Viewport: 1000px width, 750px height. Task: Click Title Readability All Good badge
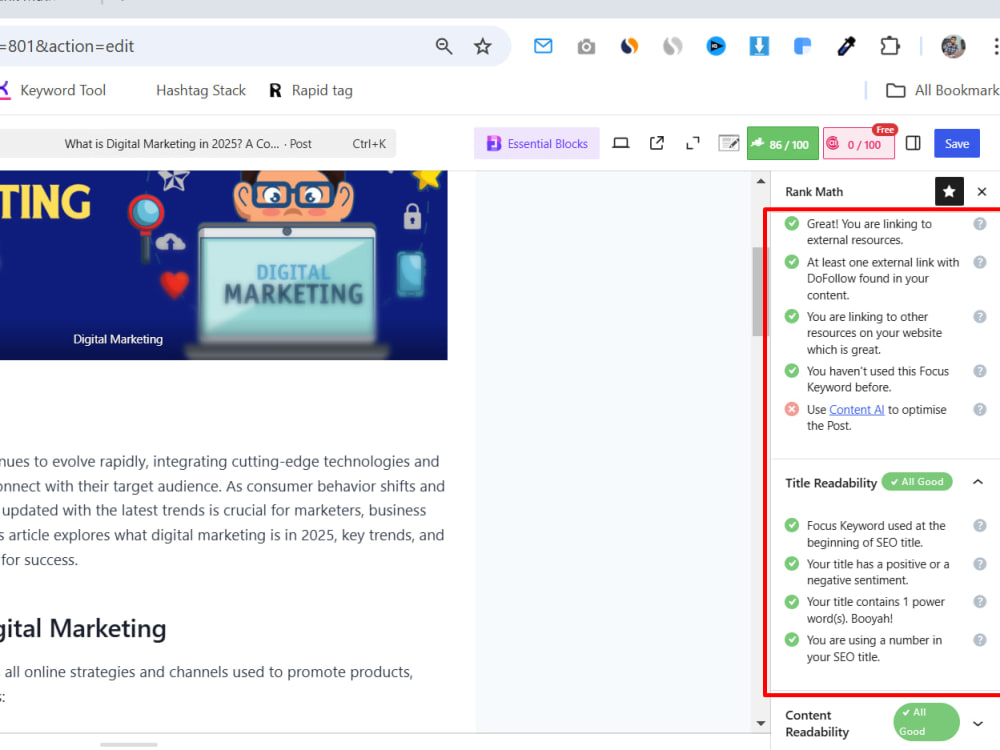[917, 482]
